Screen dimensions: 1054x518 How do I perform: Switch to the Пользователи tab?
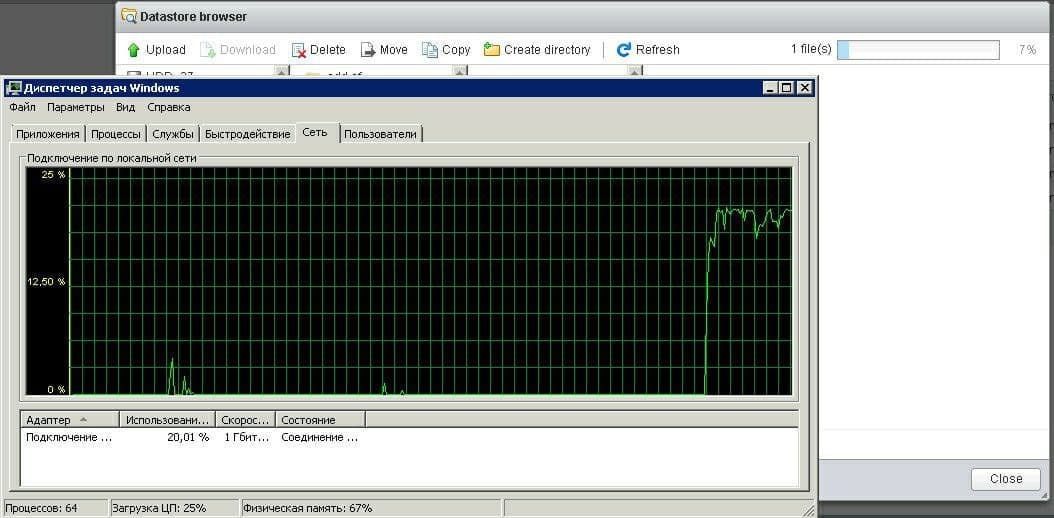tap(380, 134)
